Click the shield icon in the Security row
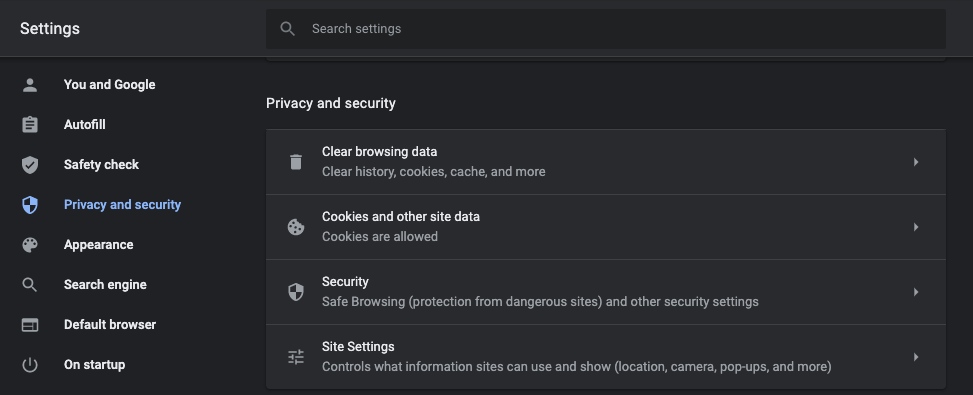 pyautogui.click(x=296, y=292)
